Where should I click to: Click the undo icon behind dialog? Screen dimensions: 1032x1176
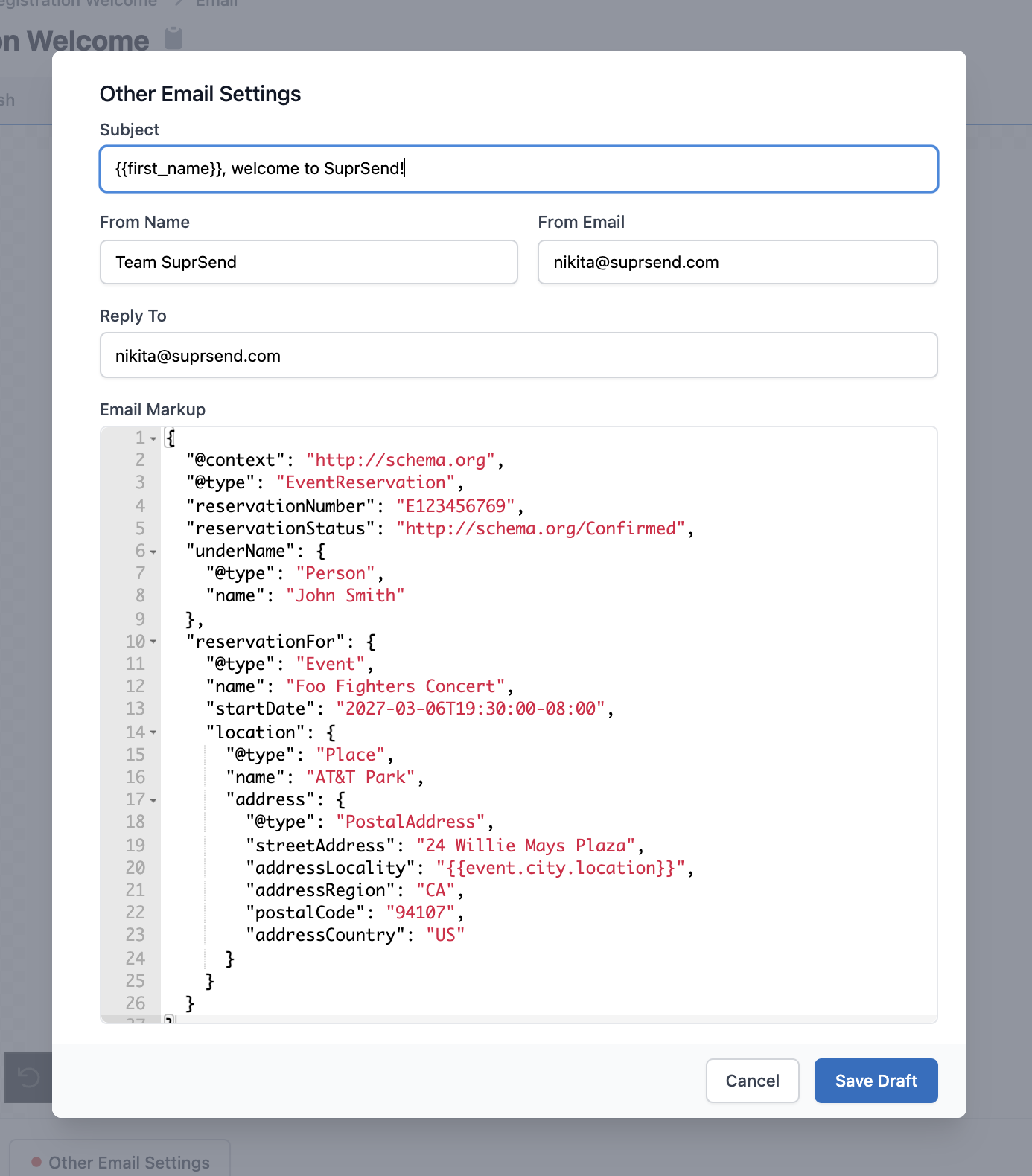click(x=28, y=1077)
